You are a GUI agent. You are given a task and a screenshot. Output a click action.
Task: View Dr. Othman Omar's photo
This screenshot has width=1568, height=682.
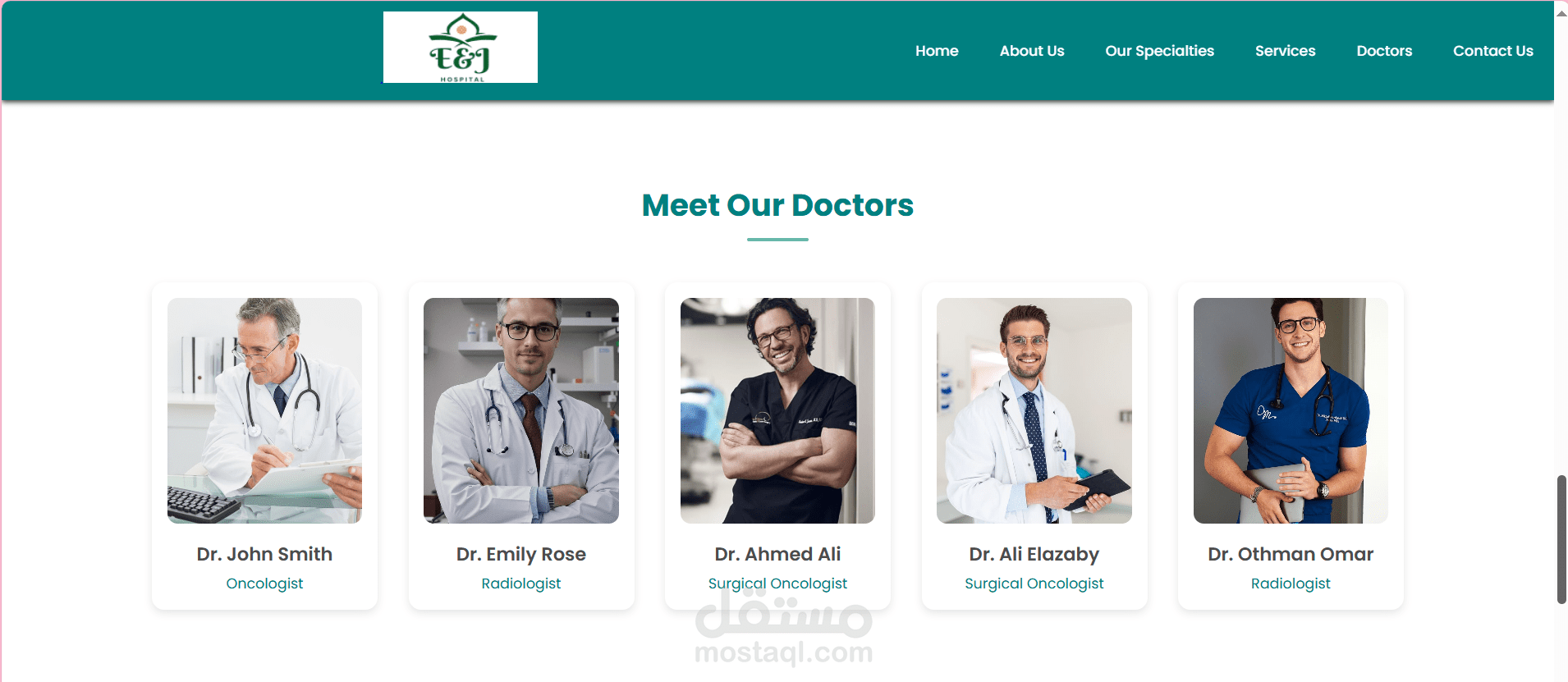click(x=1291, y=410)
